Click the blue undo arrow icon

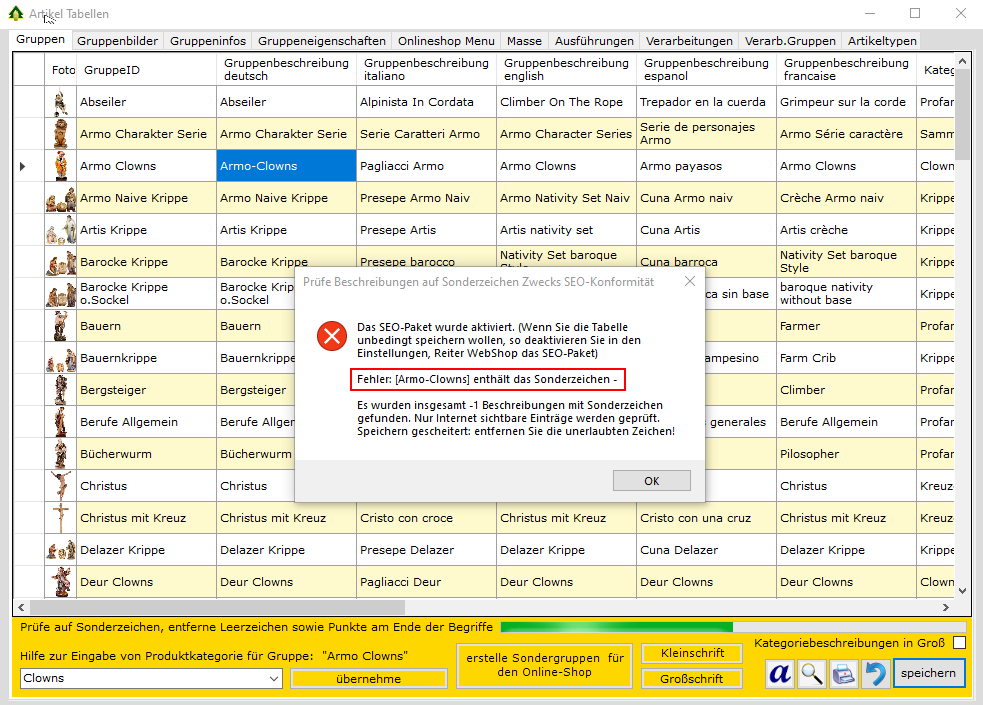tap(875, 674)
